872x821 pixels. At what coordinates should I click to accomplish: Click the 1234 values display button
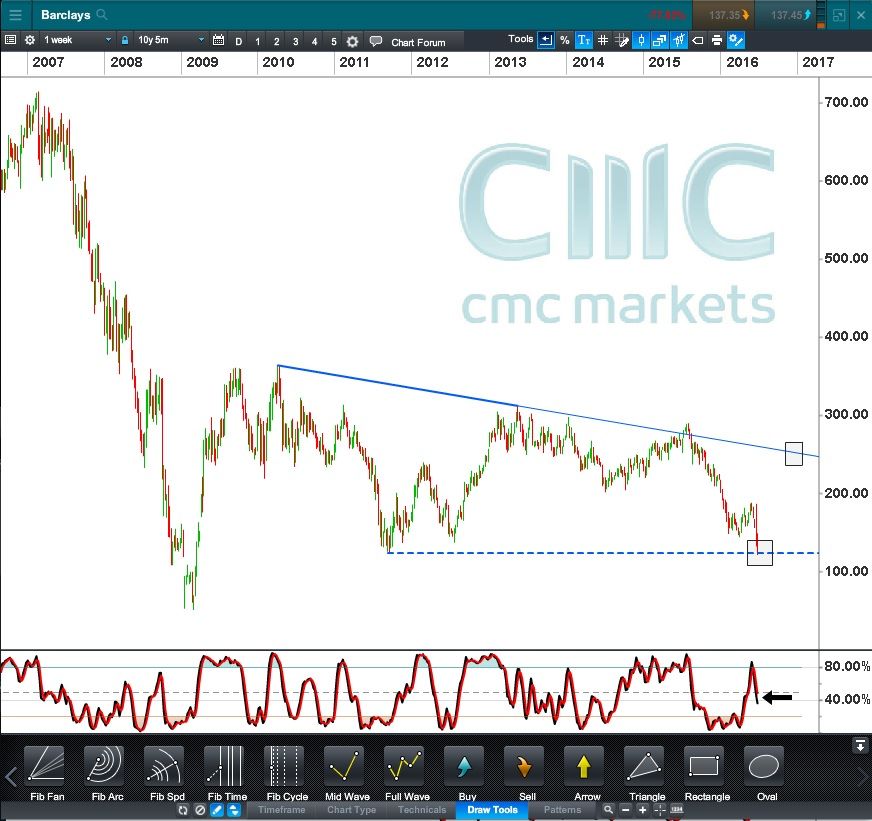tap(677, 810)
